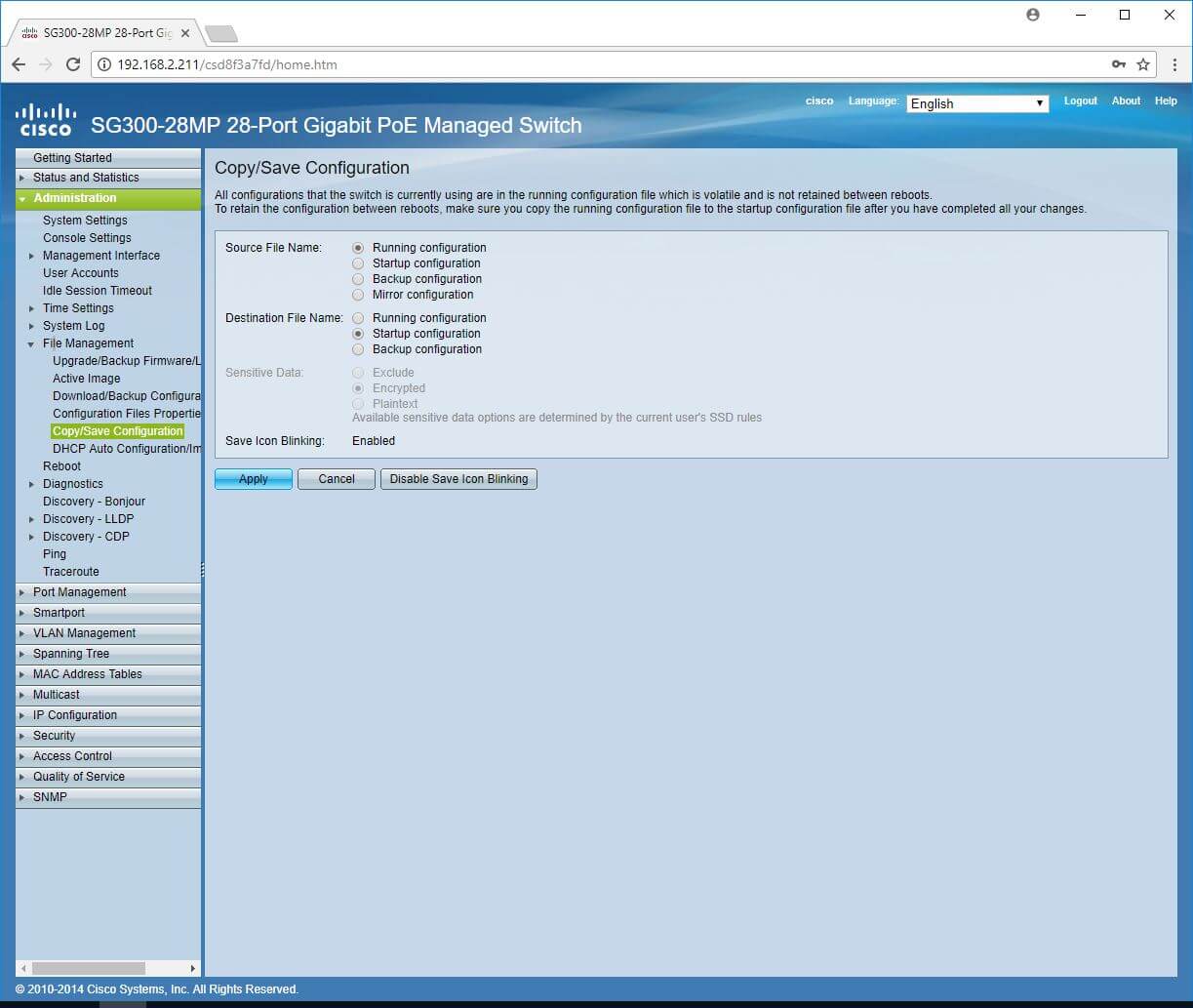The height and width of the screenshot is (1008, 1193).
Task: Open the Help link
Action: (1166, 101)
